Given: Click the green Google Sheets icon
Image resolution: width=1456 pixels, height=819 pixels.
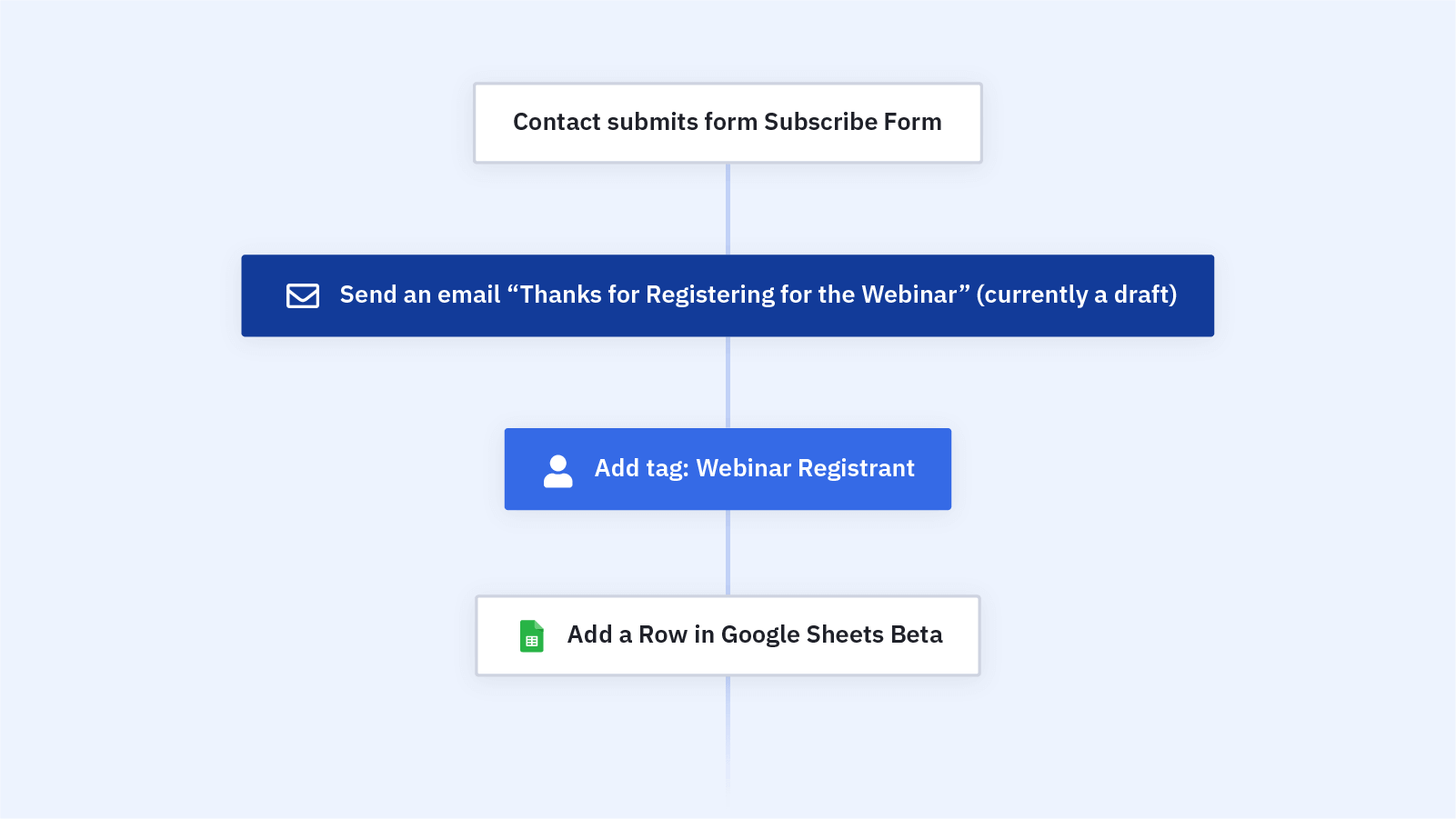Looking at the screenshot, I should click(532, 635).
